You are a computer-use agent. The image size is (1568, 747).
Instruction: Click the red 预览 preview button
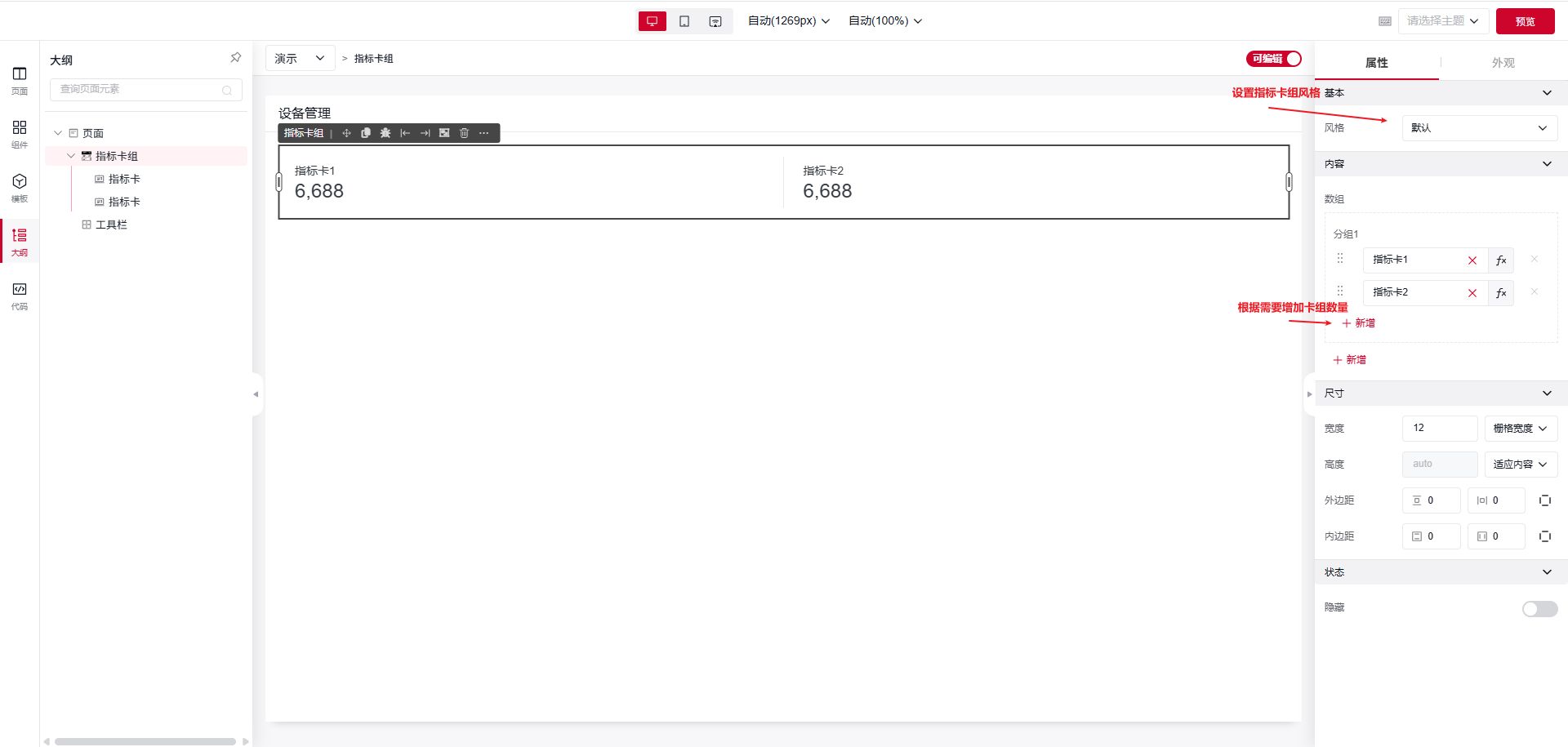1525,21
